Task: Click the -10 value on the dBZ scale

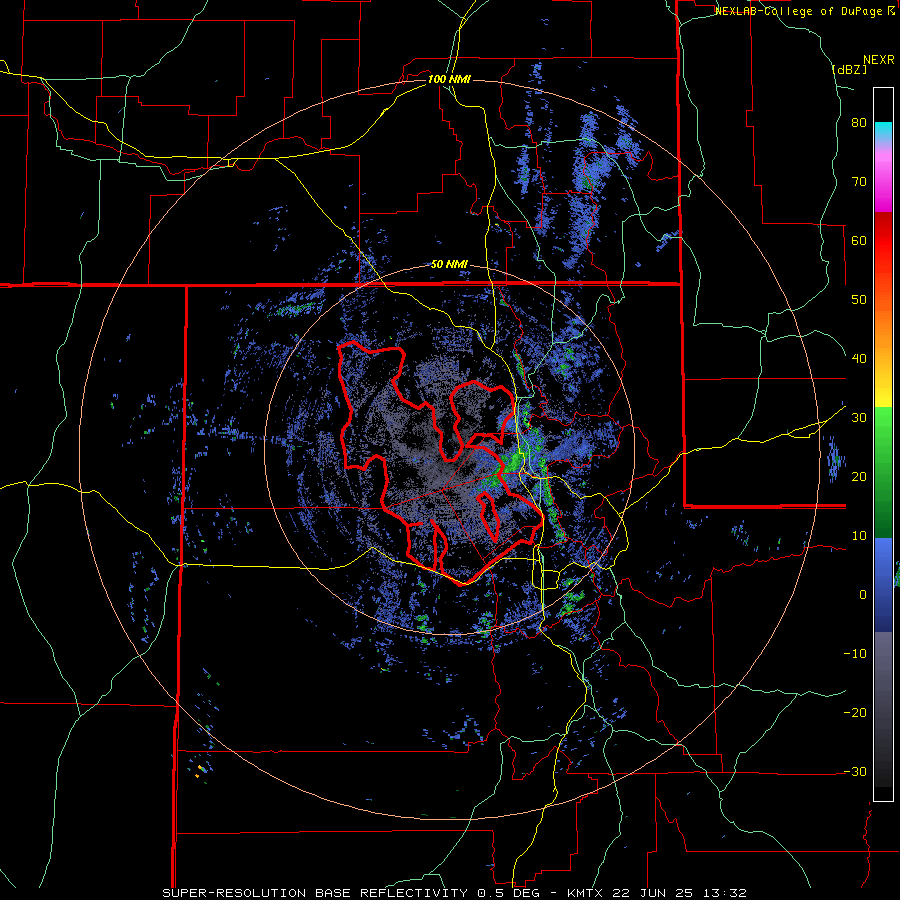Action: pyautogui.click(x=855, y=654)
